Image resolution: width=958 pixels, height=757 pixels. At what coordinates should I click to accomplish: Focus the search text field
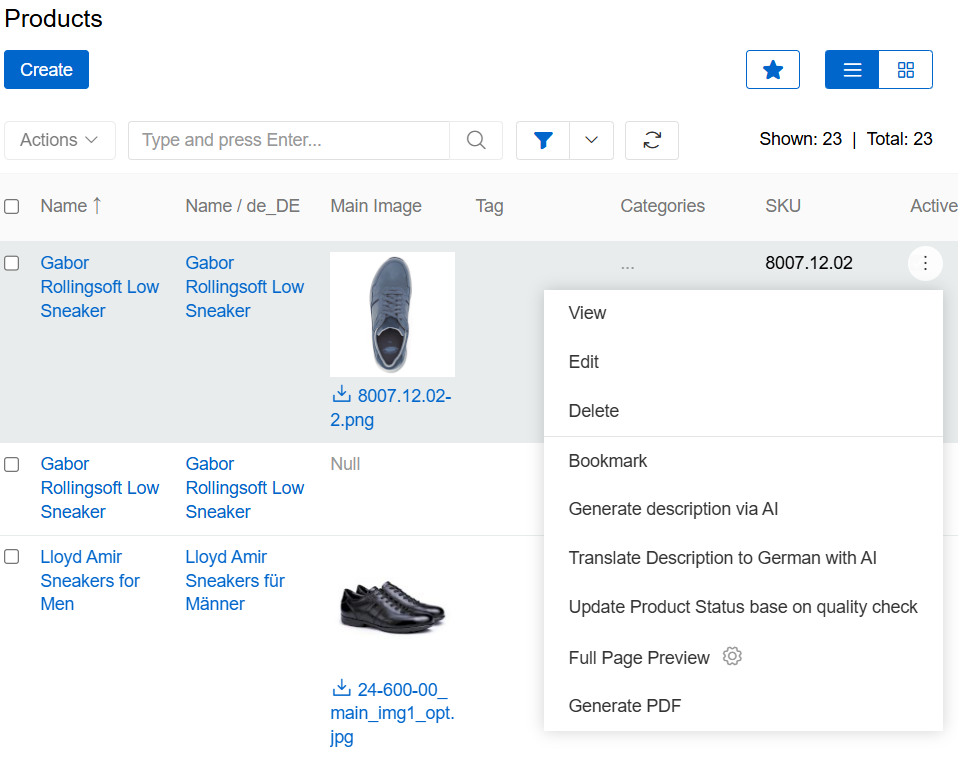[x=288, y=140]
